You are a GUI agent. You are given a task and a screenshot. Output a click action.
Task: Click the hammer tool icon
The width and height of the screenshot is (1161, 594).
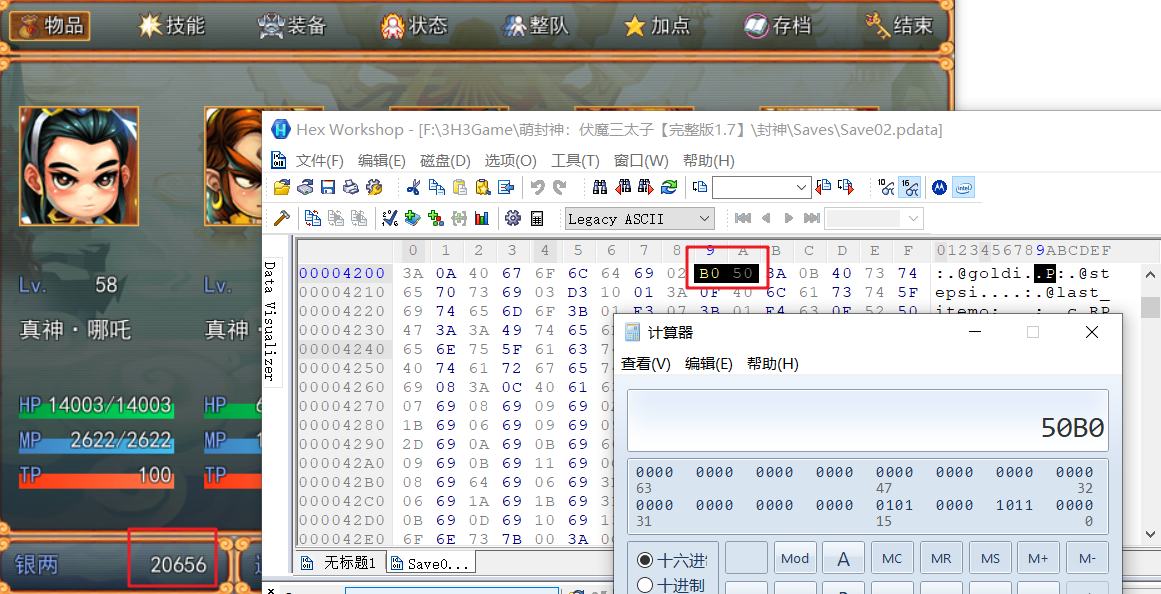(x=281, y=218)
